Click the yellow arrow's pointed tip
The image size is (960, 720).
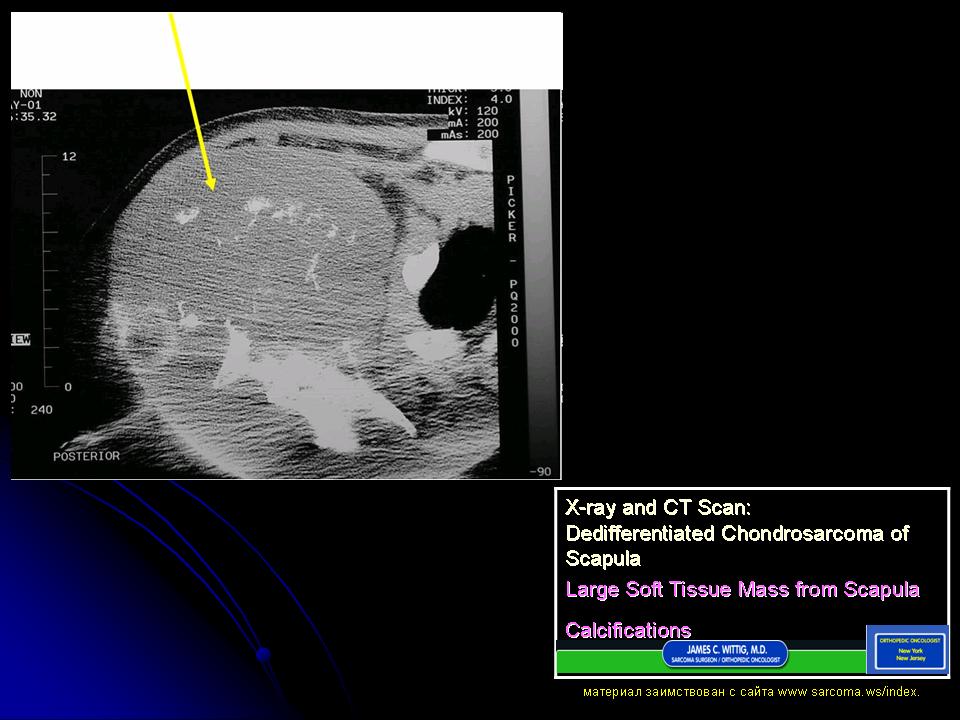(212, 187)
